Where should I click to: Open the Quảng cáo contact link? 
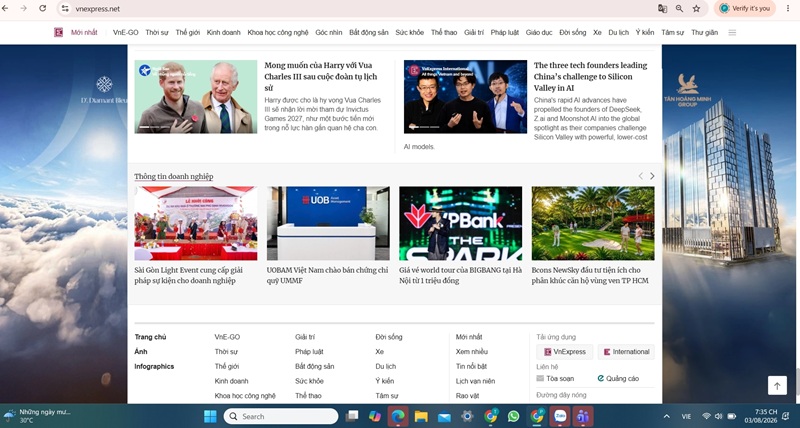(x=618, y=379)
